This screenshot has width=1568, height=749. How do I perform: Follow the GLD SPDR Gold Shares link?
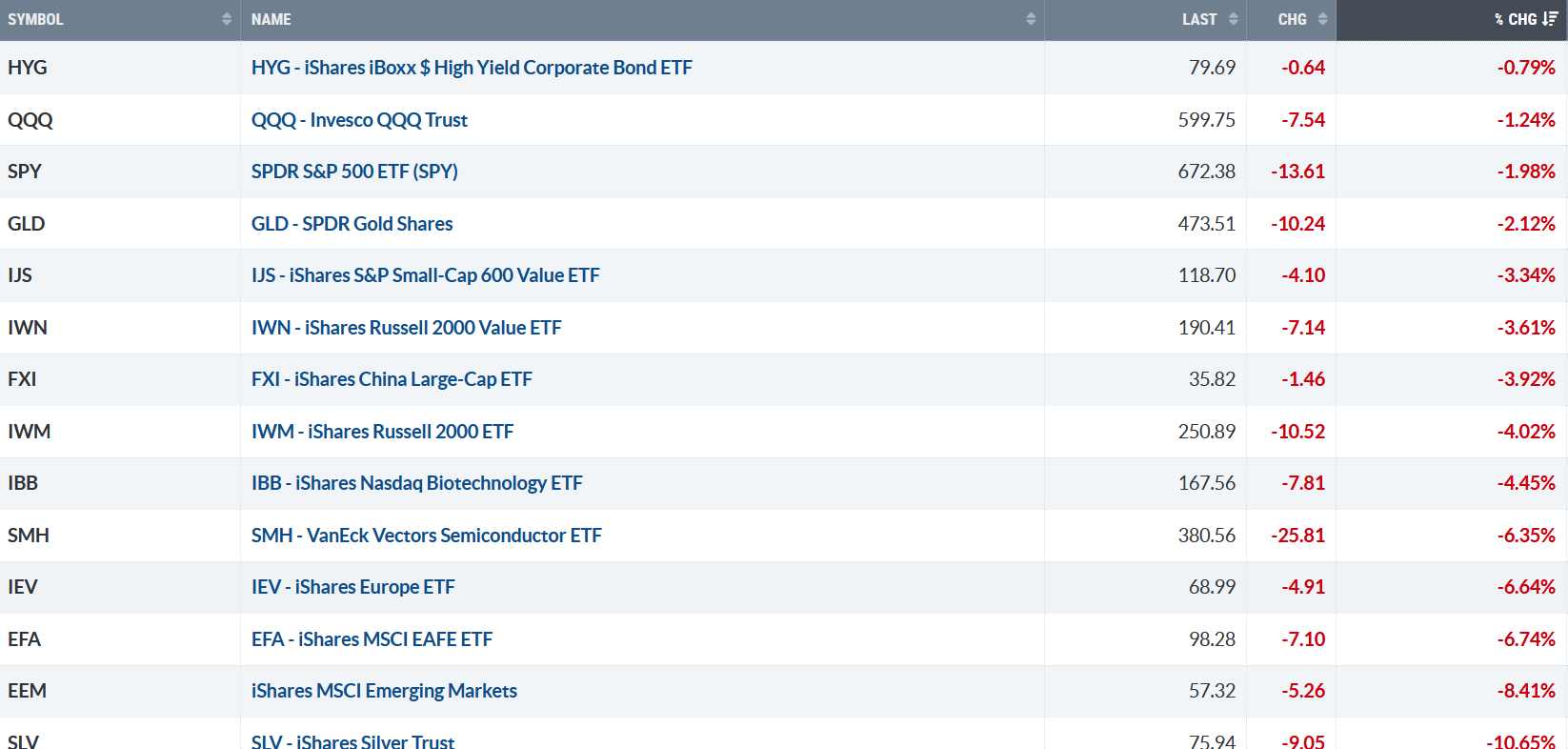pos(352,224)
